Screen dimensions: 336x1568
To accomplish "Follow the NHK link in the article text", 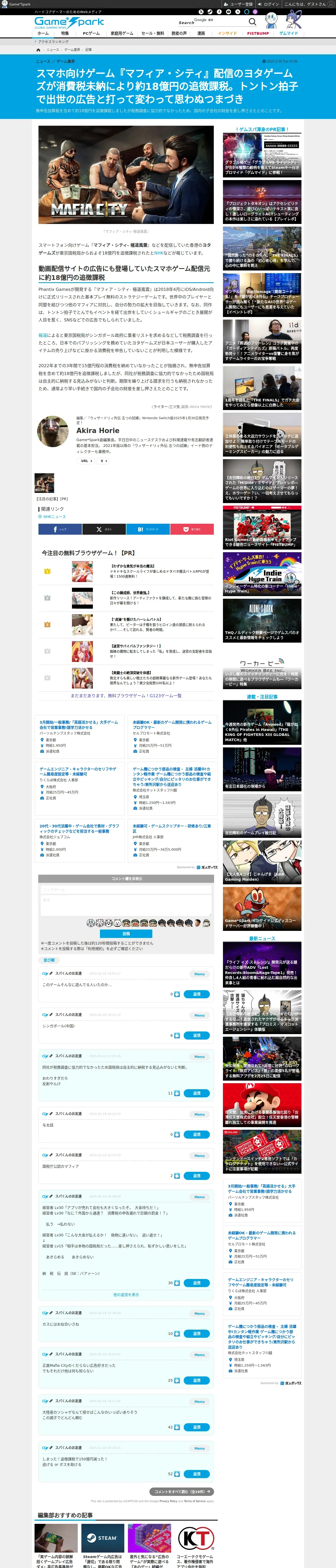I will (159, 253).
